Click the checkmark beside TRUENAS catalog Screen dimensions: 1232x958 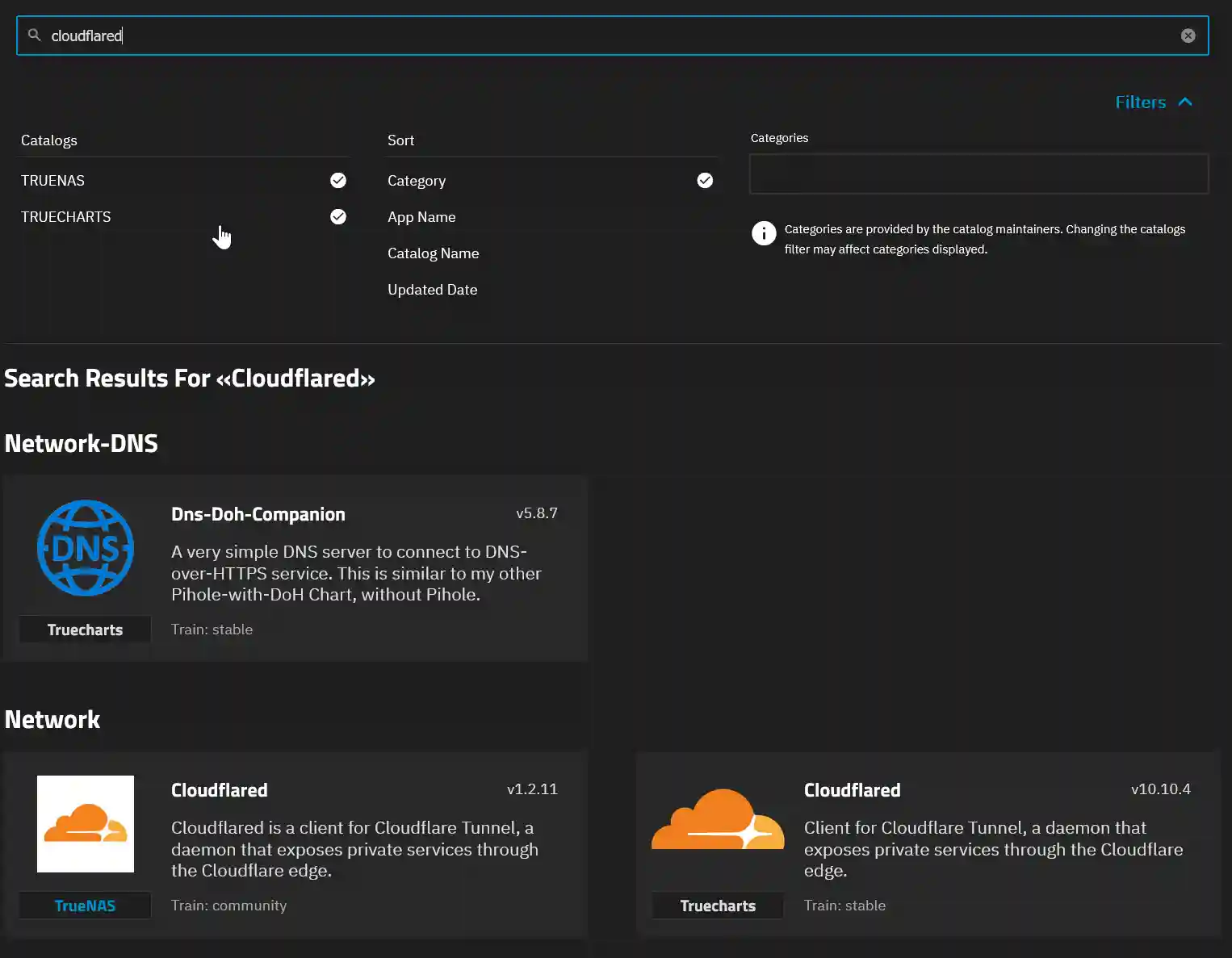click(x=338, y=180)
